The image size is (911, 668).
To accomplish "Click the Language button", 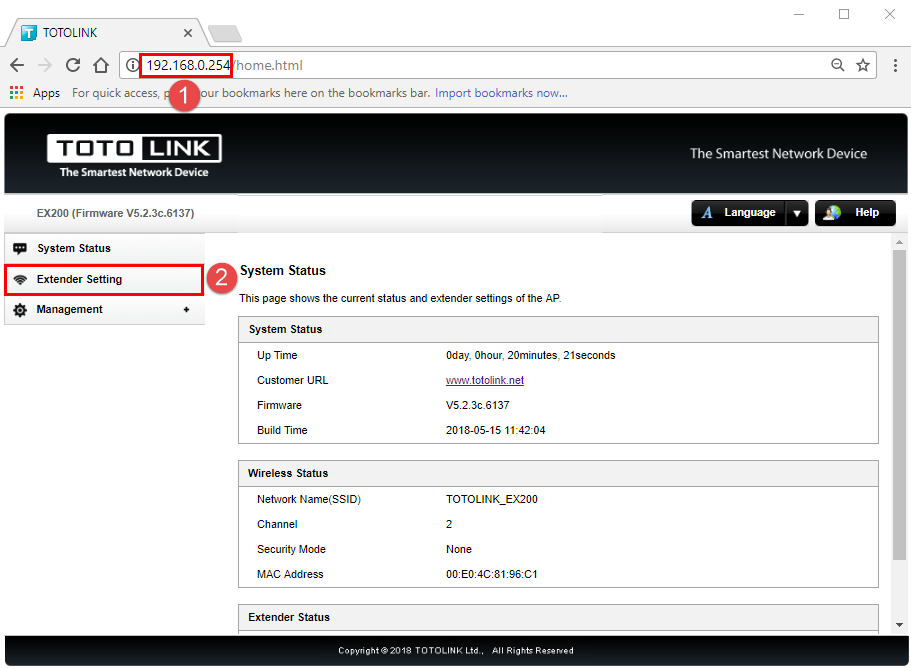I will (x=738, y=213).
